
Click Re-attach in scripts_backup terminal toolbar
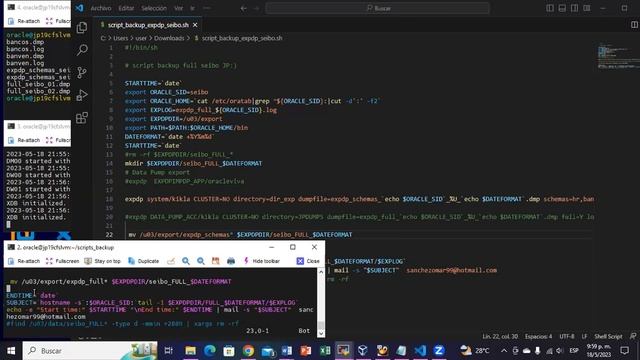[24, 261]
